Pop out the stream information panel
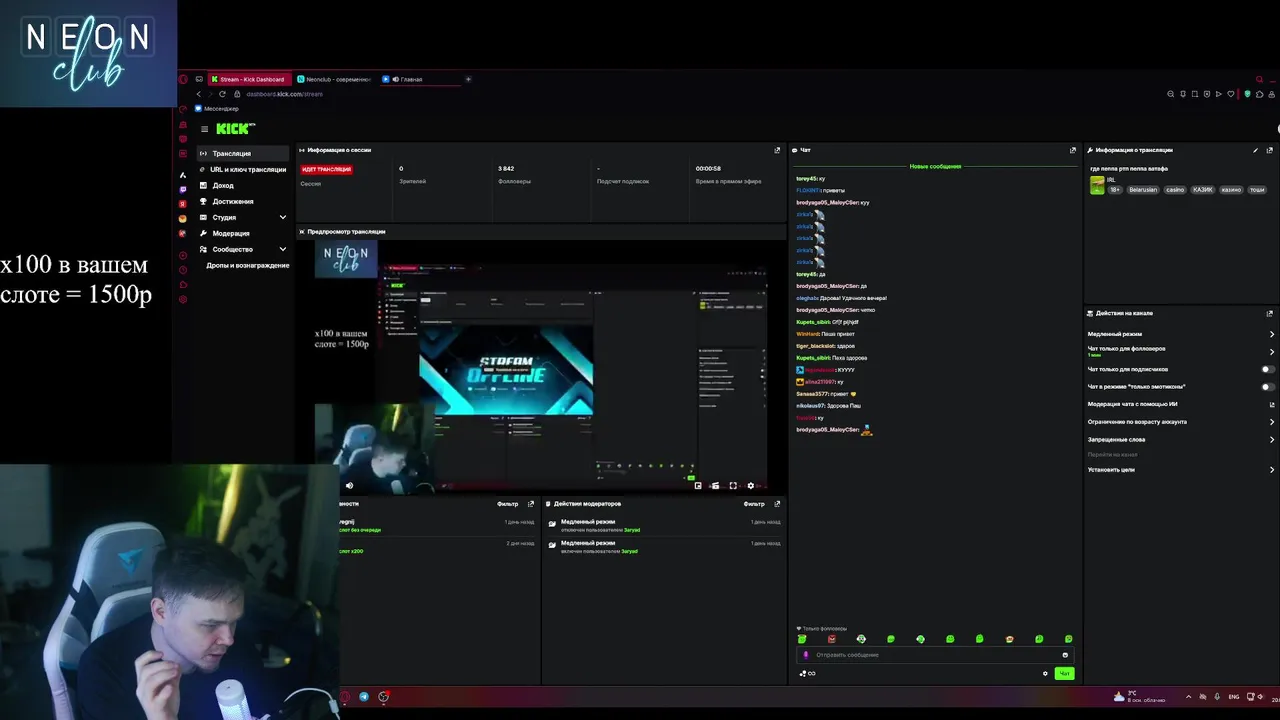The height and width of the screenshot is (720, 1280). 1270,150
